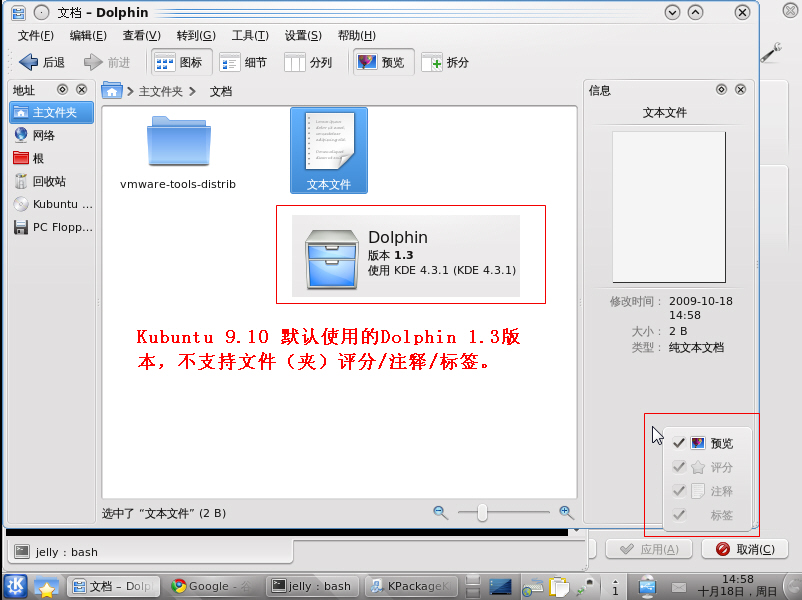Close the 地址 places panel
802x600 pixels.
click(81, 90)
